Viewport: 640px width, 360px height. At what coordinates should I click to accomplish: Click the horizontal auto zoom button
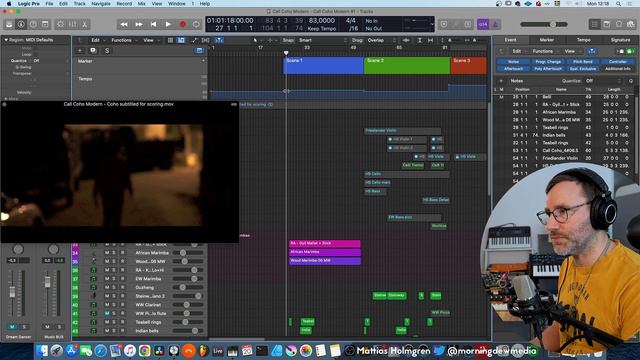point(431,40)
